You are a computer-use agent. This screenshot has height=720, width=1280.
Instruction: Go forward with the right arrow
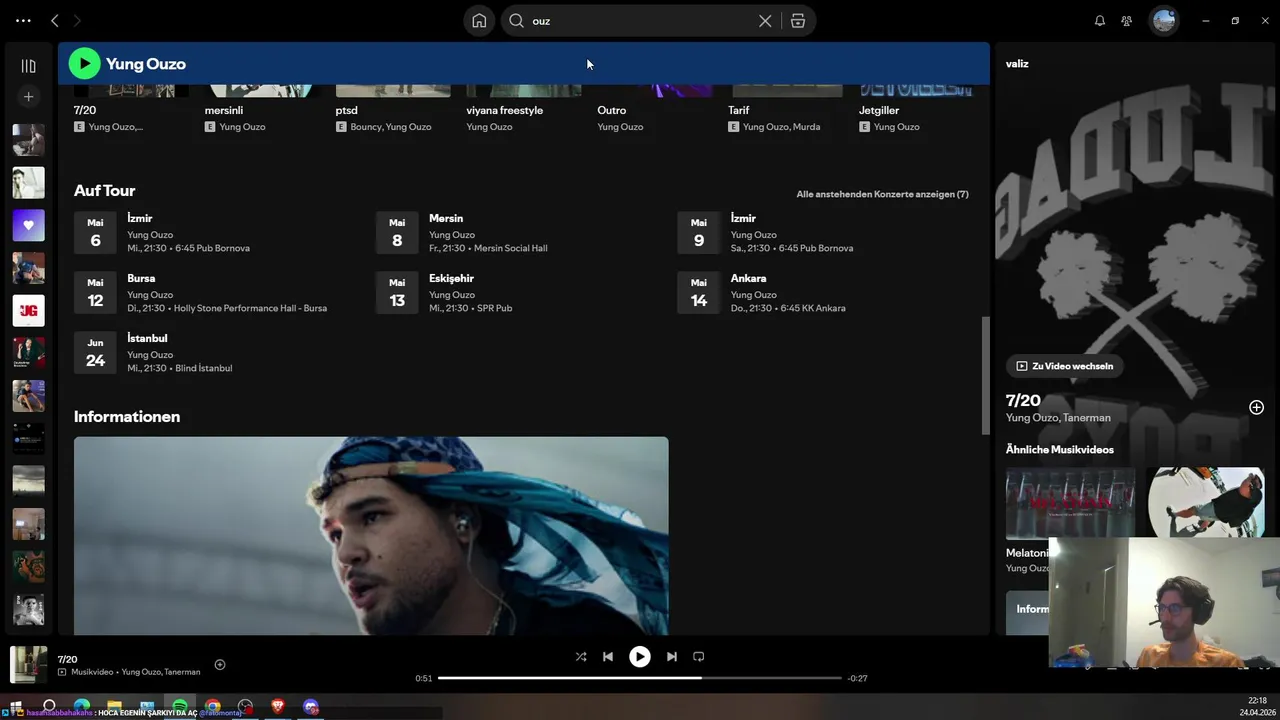point(78,20)
